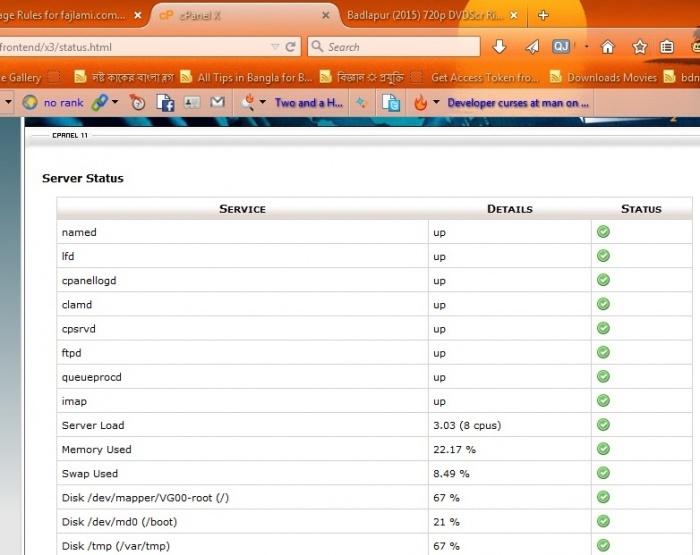Click the chain link toolbar icon

99,103
